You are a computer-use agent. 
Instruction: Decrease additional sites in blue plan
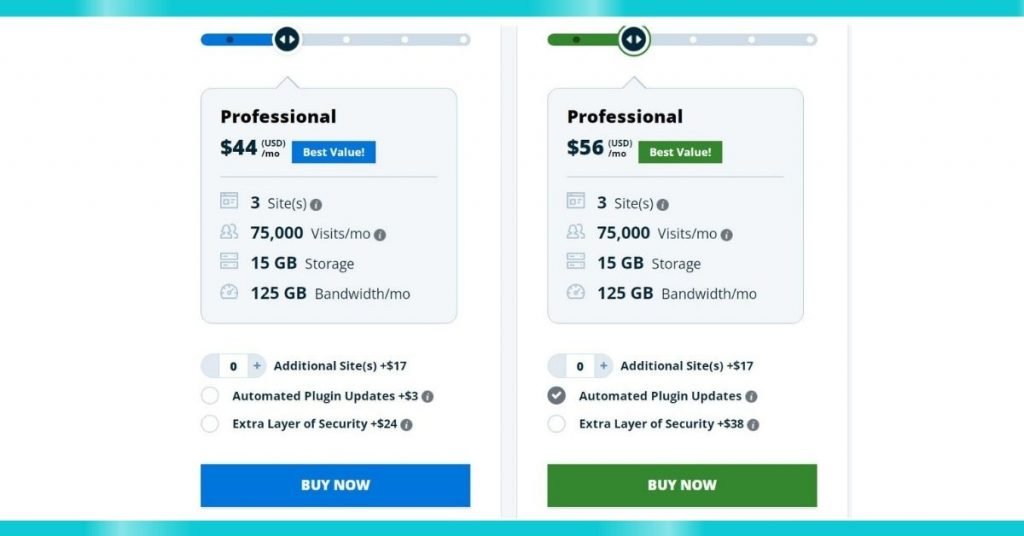210,366
